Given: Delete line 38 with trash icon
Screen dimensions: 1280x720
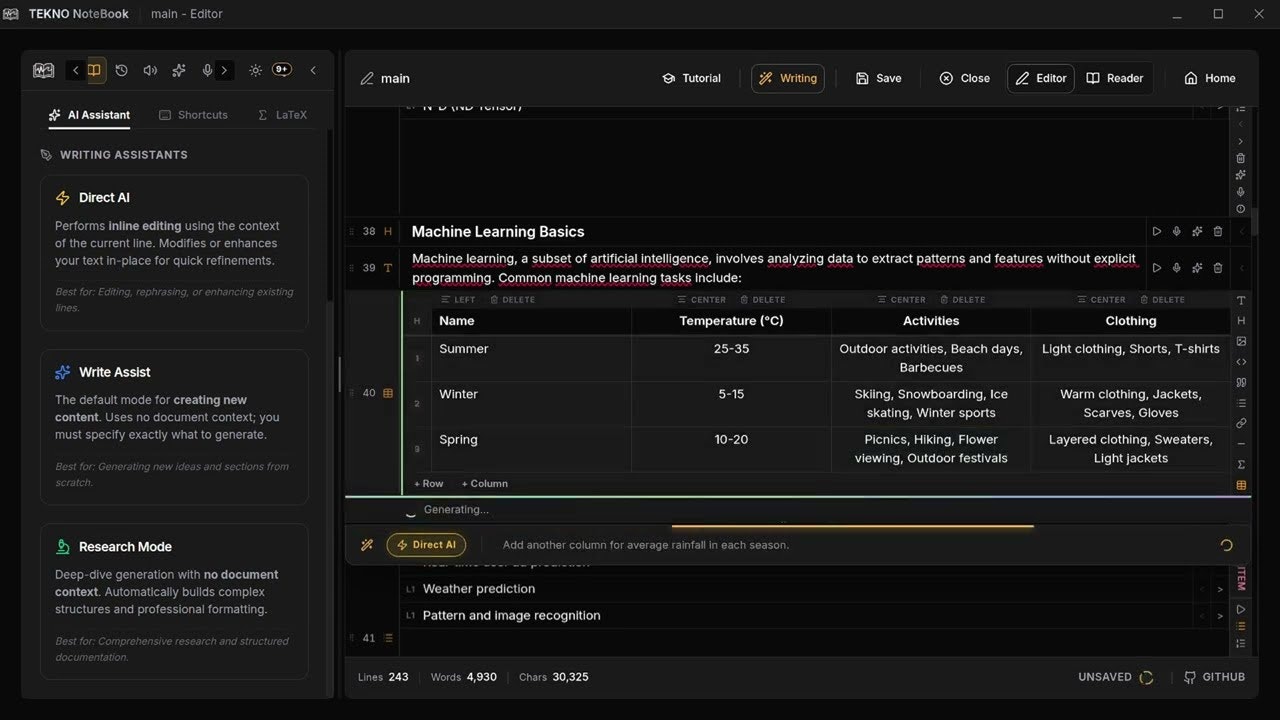Looking at the screenshot, I should 1217,231.
